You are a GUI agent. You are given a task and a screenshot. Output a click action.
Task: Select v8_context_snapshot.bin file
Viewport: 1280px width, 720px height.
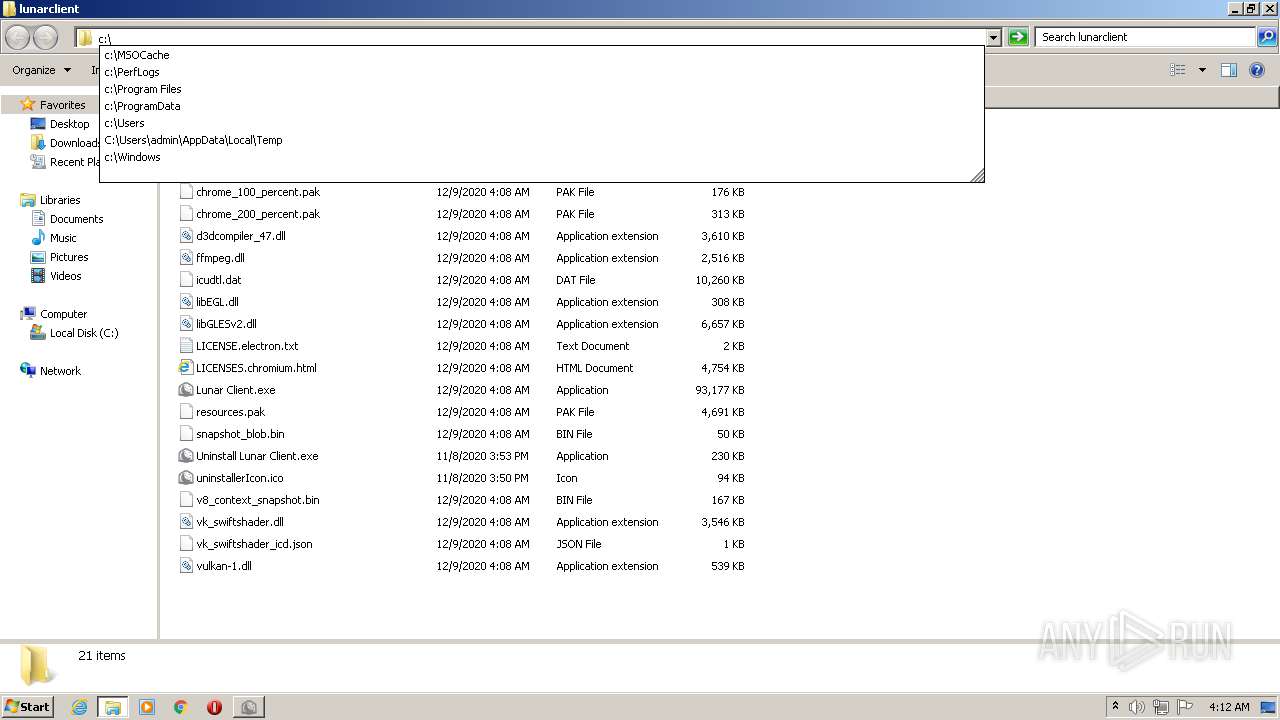pos(258,500)
